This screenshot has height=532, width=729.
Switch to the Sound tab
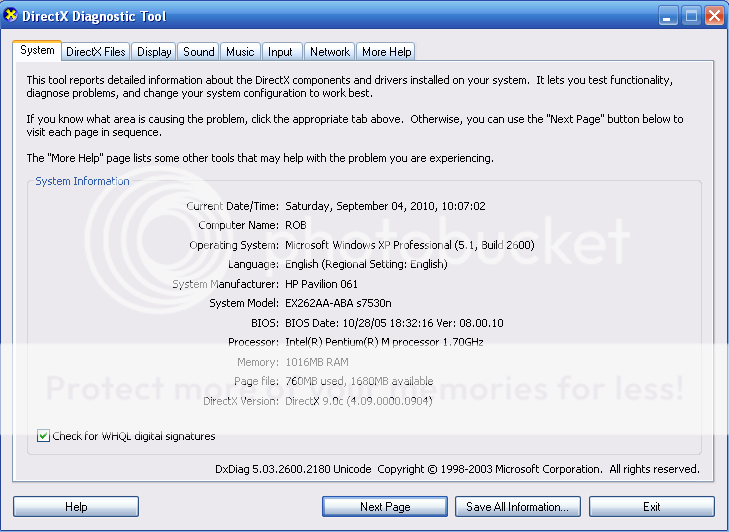199,52
